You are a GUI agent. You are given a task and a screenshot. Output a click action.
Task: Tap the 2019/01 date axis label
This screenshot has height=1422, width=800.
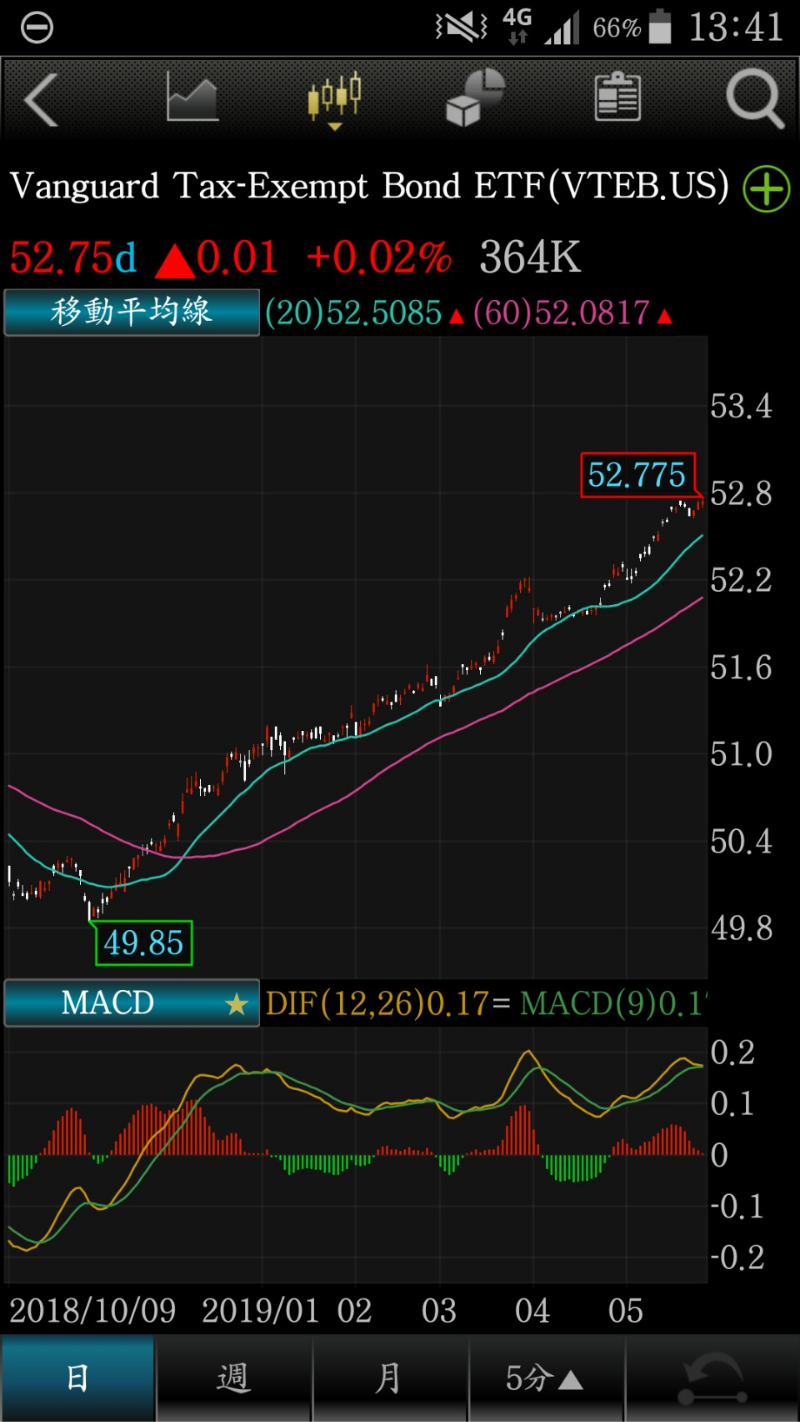pos(260,1310)
